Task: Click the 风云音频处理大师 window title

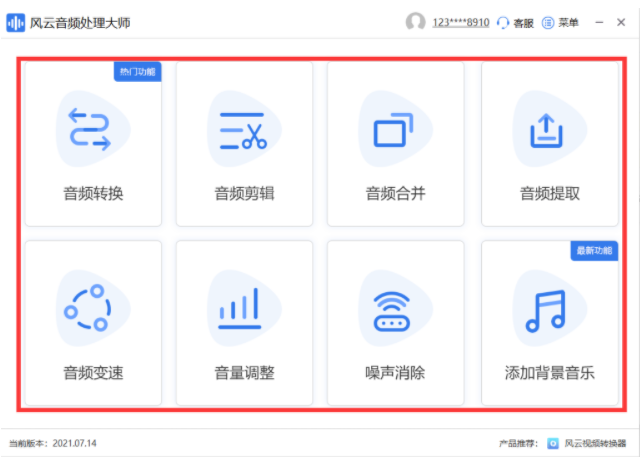Action: point(80,23)
